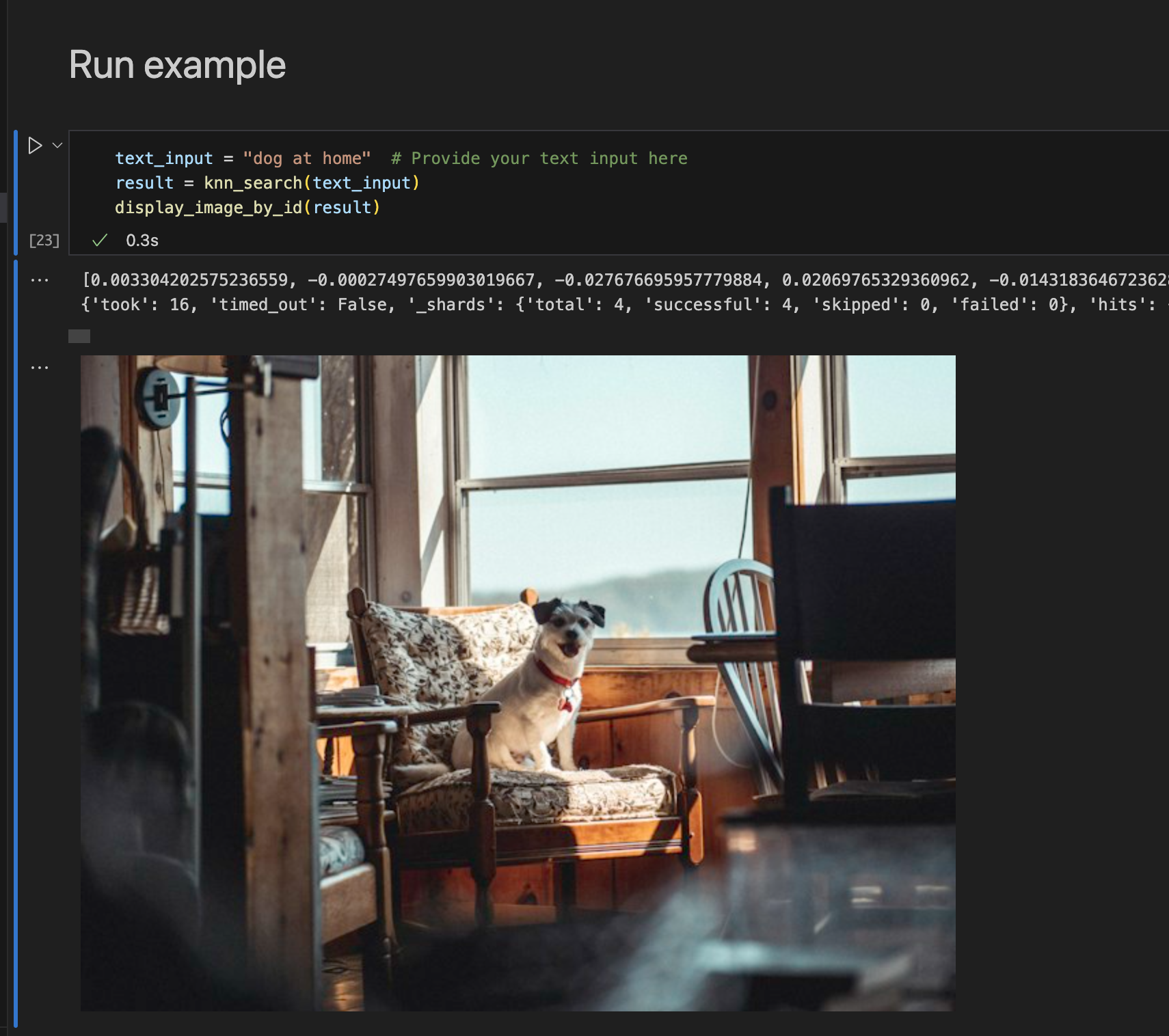Select the blue gutter bar of the code cell
The width and height of the screenshot is (1169, 1036).
pos(16,191)
